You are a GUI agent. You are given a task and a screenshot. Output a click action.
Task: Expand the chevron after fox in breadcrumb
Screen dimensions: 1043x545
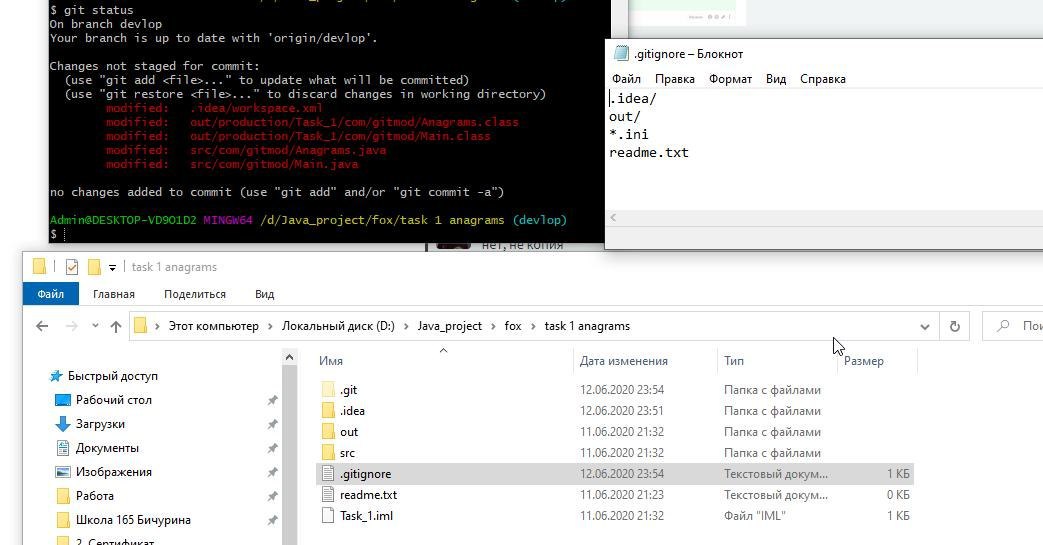click(x=533, y=326)
